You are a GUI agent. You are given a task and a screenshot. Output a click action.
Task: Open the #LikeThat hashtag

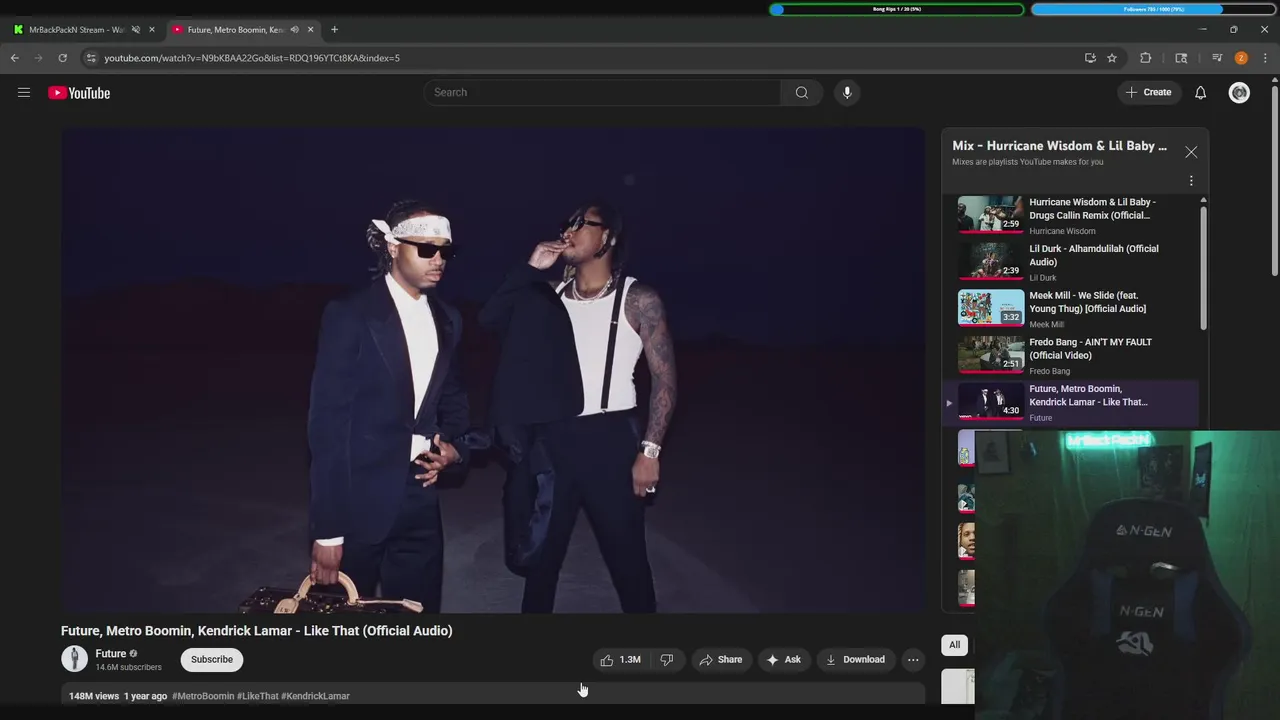coord(258,696)
